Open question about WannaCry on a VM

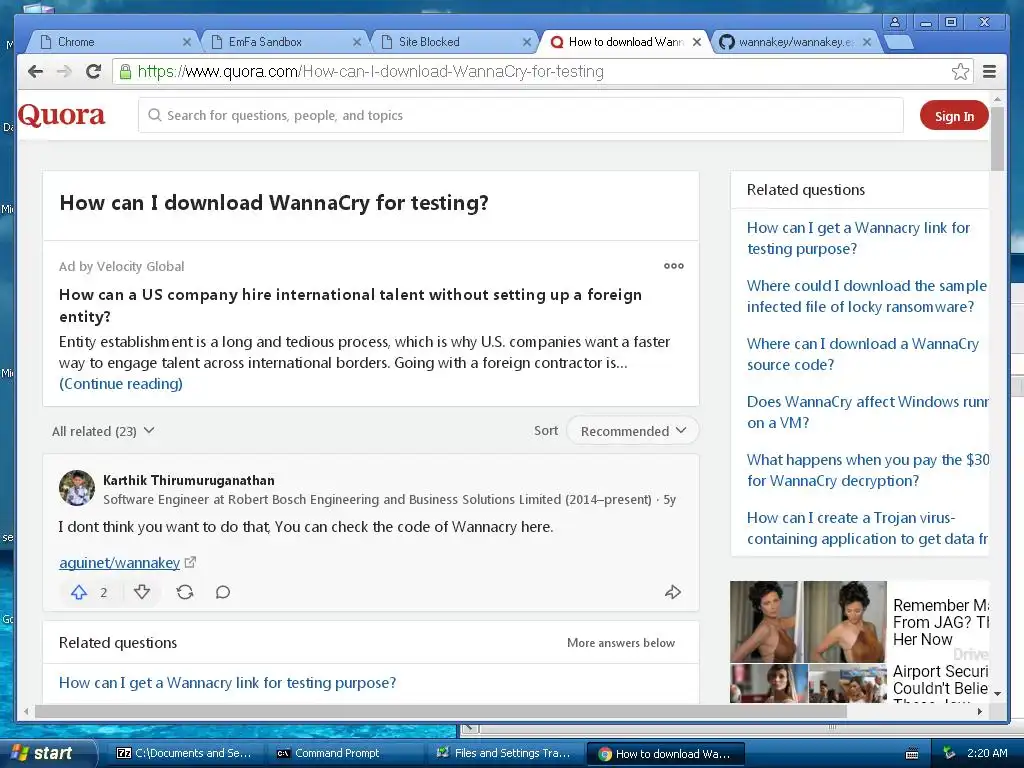coord(867,412)
